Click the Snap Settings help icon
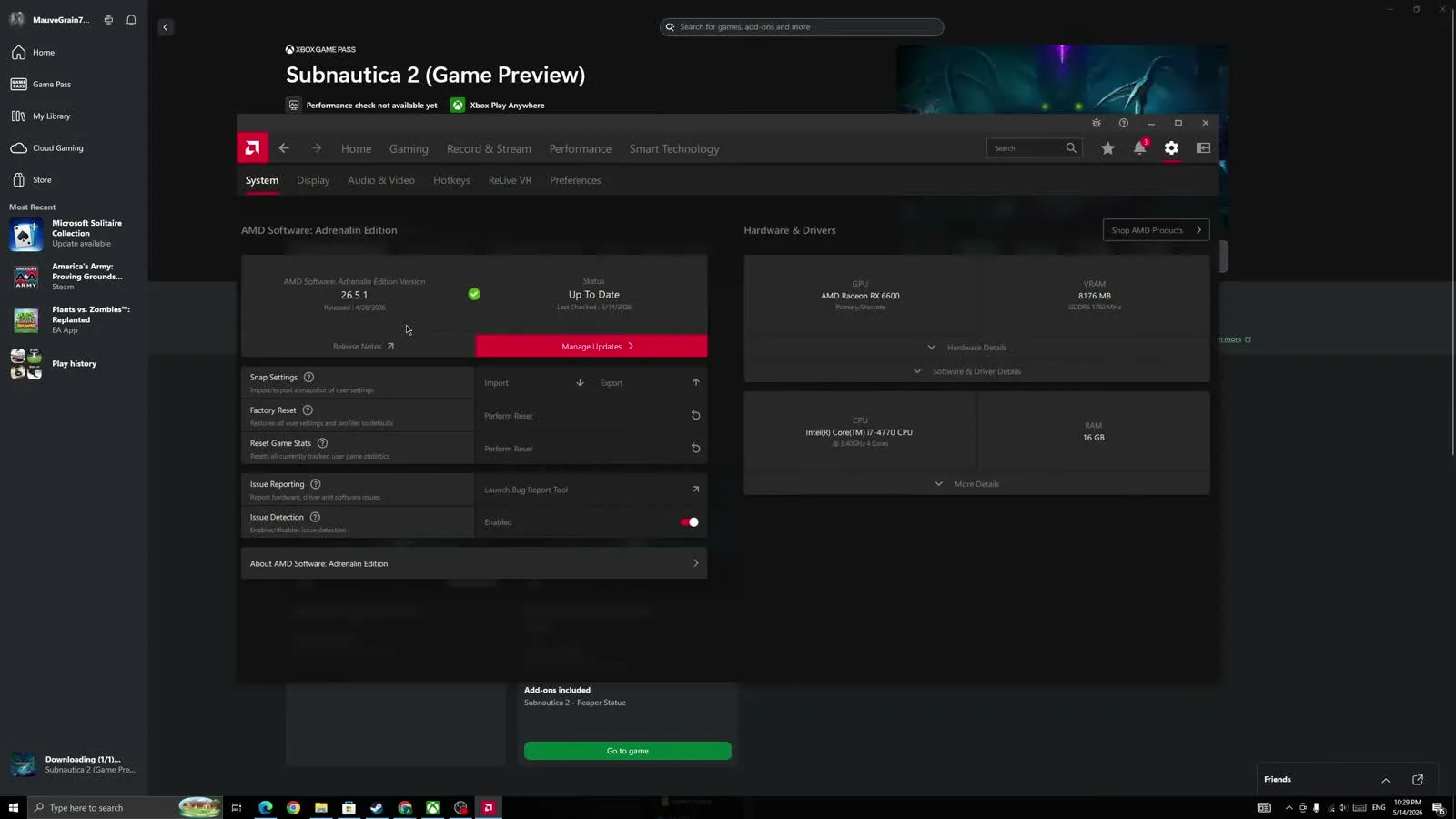 (x=308, y=377)
